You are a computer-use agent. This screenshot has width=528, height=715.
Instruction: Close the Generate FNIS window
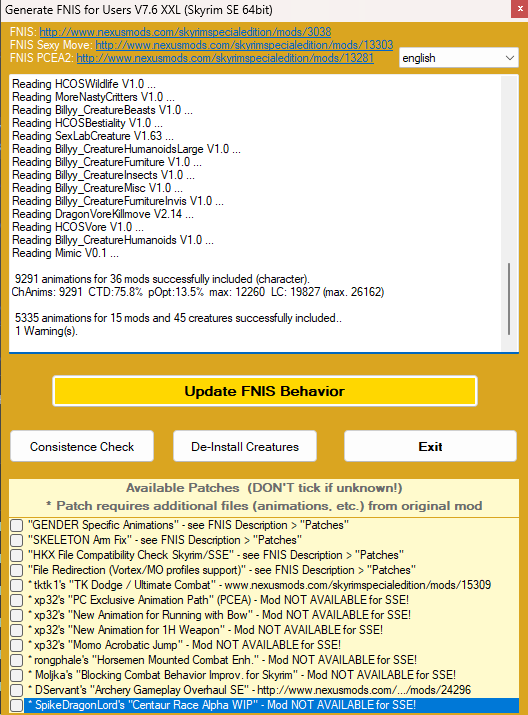click(x=519, y=9)
